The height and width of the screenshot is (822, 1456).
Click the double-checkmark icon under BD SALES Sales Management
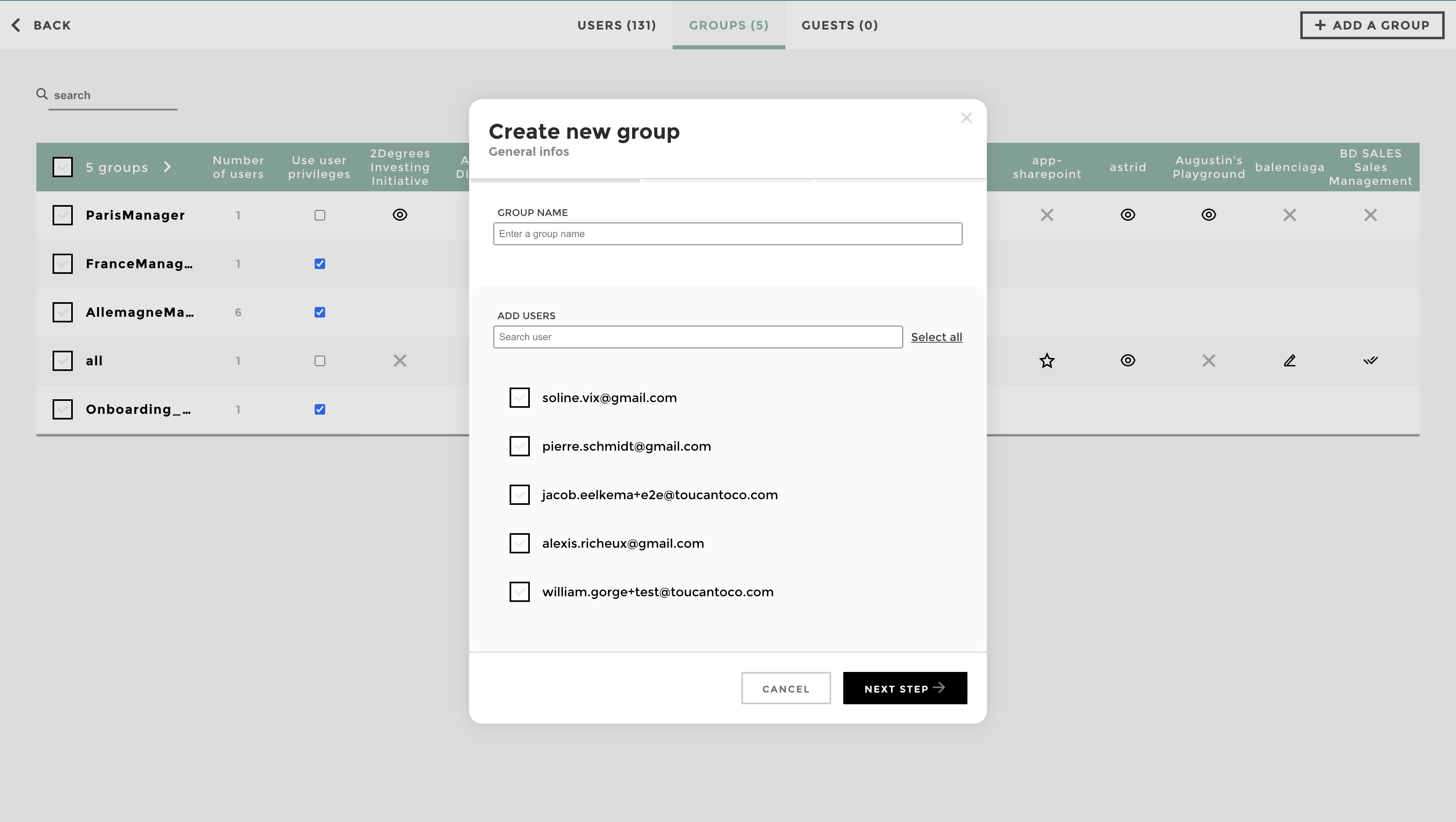tap(1371, 360)
